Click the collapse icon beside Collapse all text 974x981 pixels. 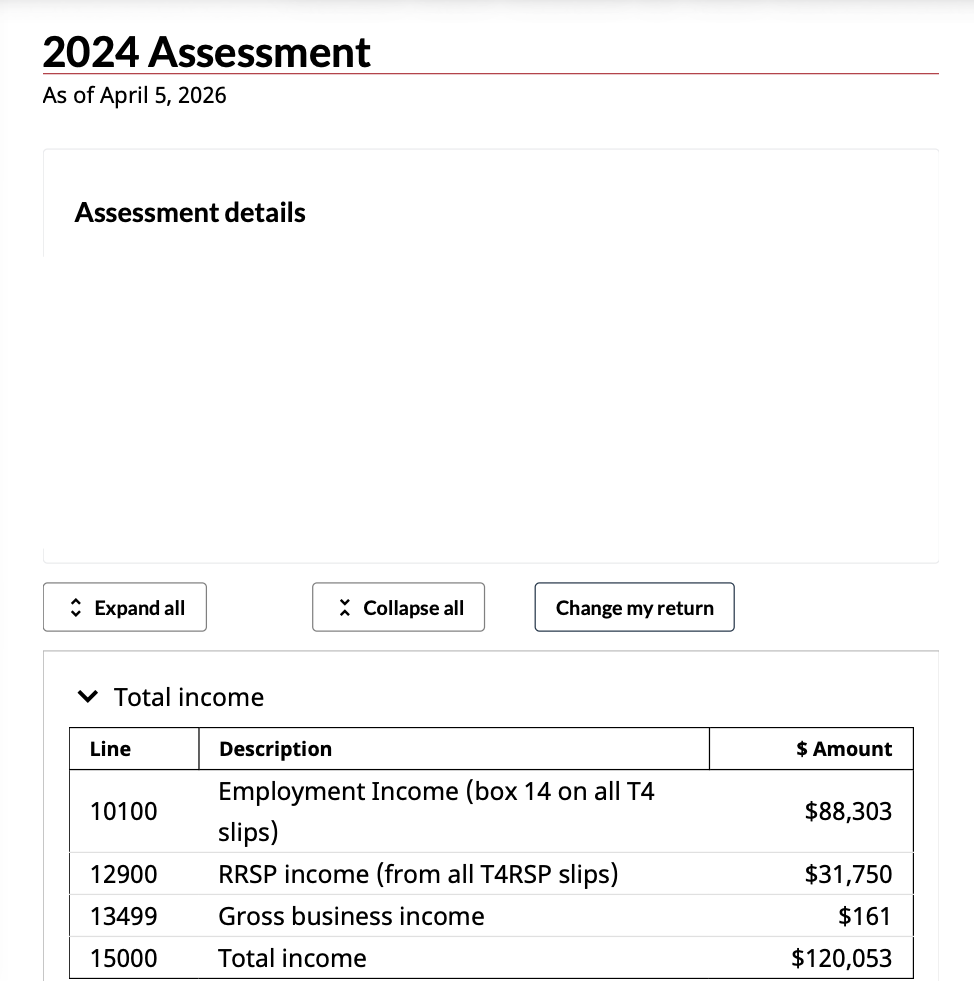344,606
